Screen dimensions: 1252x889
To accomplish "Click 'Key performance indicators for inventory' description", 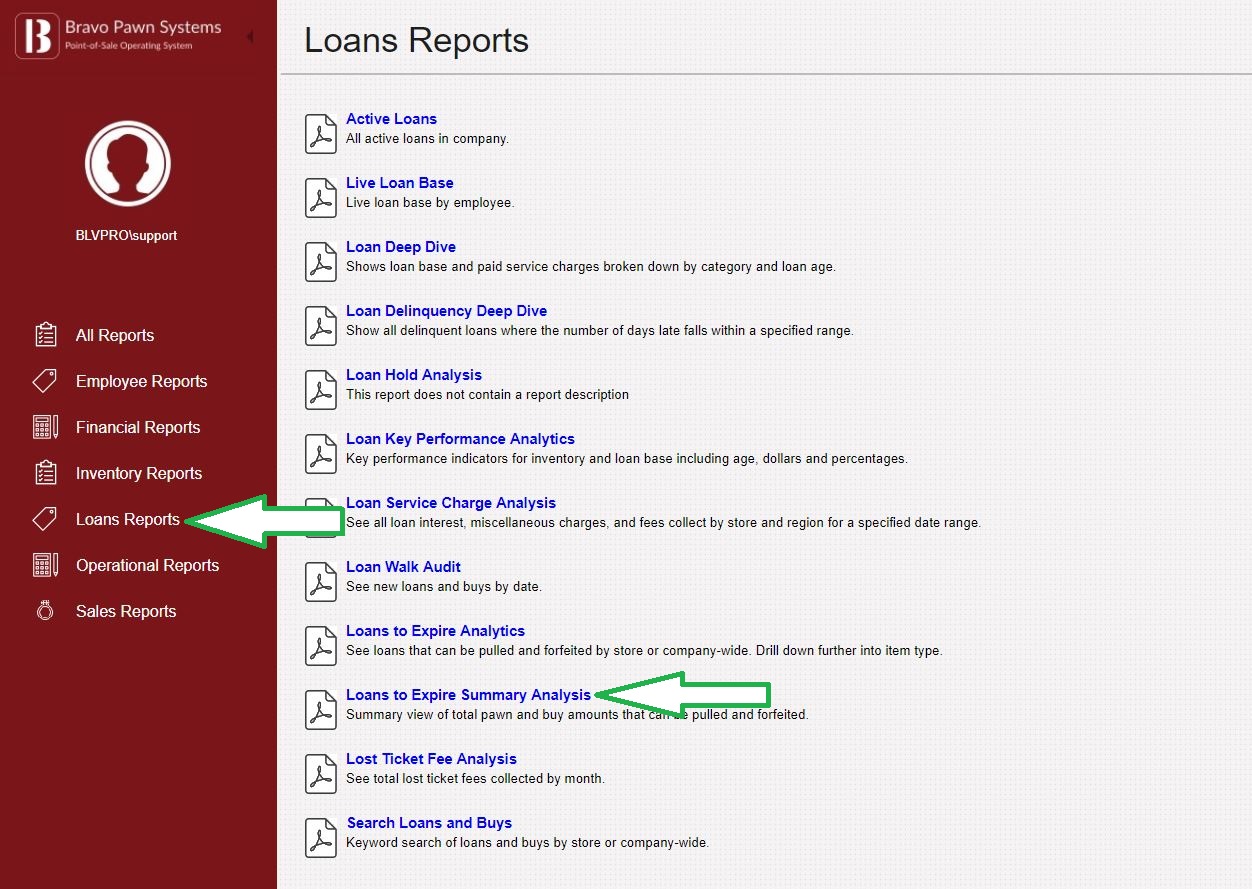I will [x=627, y=459].
